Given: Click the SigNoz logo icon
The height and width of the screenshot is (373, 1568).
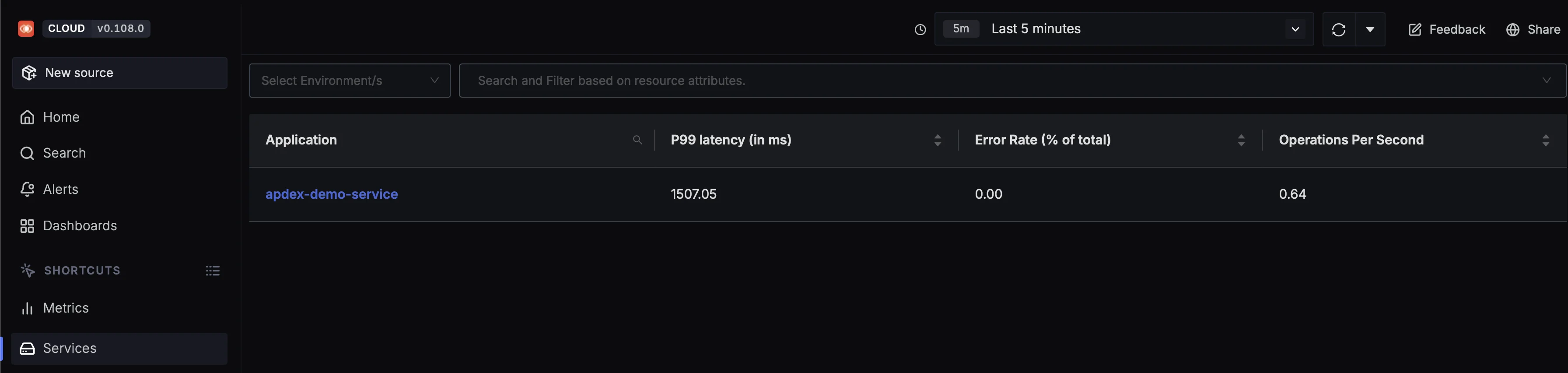Looking at the screenshot, I should tap(26, 28).
